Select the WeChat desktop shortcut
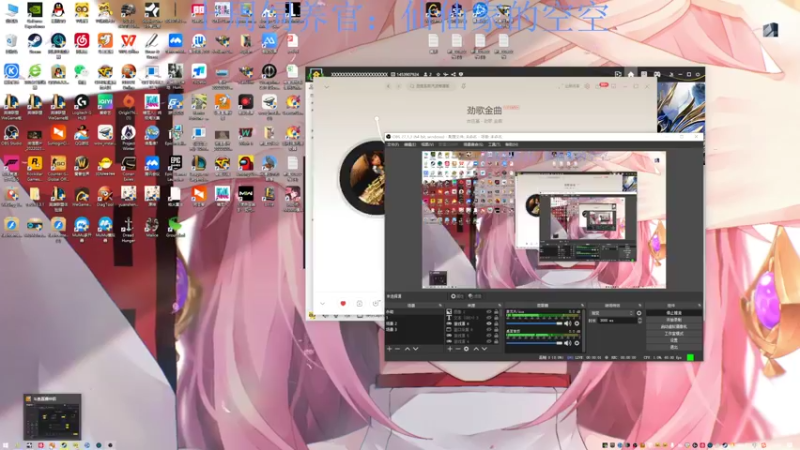The height and width of the screenshot is (450, 800). coord(82,71)
